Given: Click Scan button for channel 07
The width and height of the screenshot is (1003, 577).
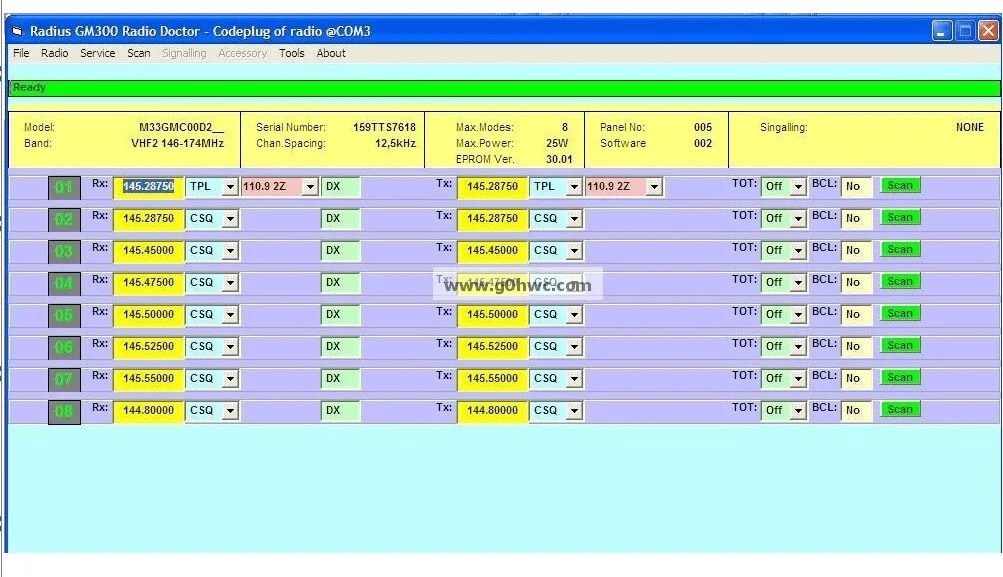Looking at the screenshot, I should point(900,377).
